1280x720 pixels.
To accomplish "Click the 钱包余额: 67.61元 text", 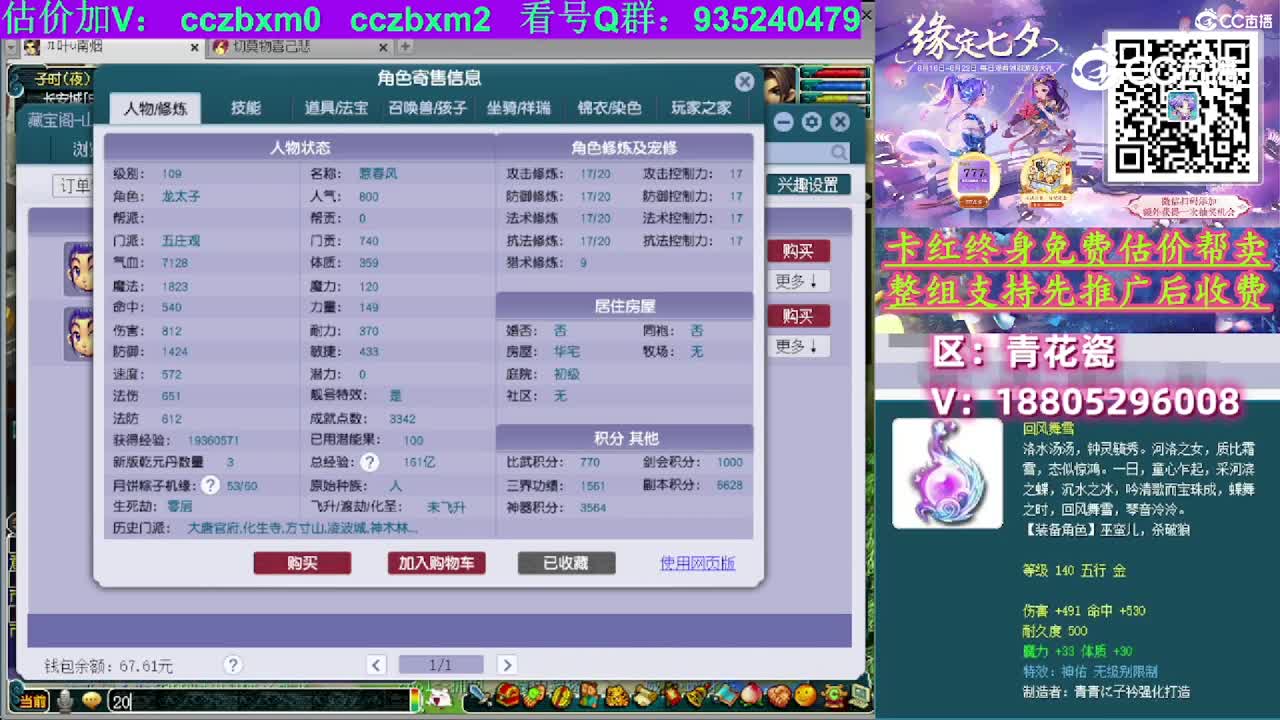I will coord(109,666).
